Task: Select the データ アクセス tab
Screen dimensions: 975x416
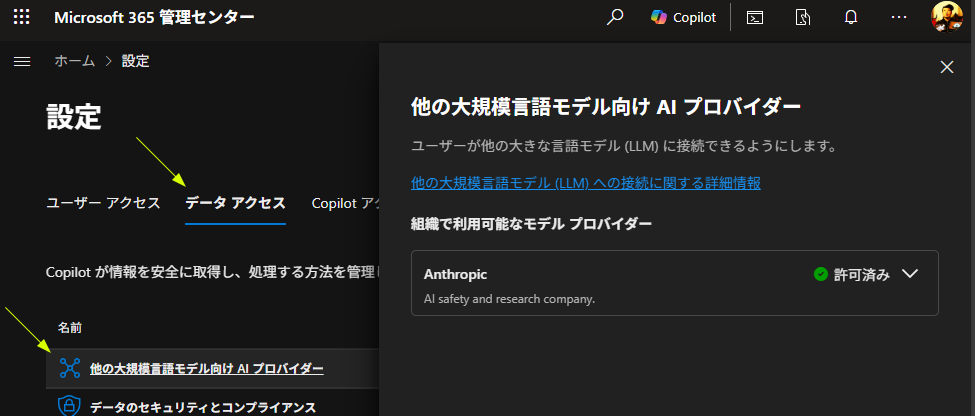Action: pos(236,203)
